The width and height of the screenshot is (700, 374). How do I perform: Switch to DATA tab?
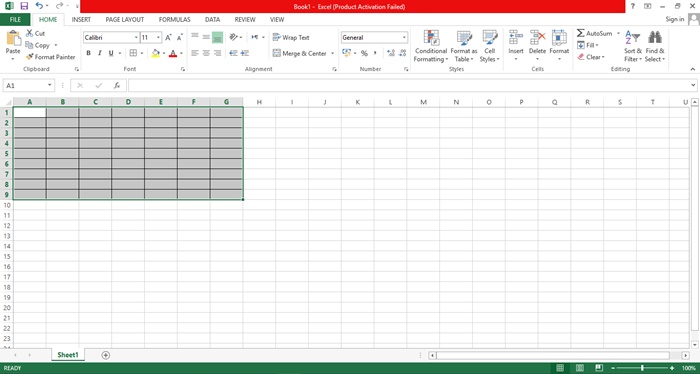[212, 19]
